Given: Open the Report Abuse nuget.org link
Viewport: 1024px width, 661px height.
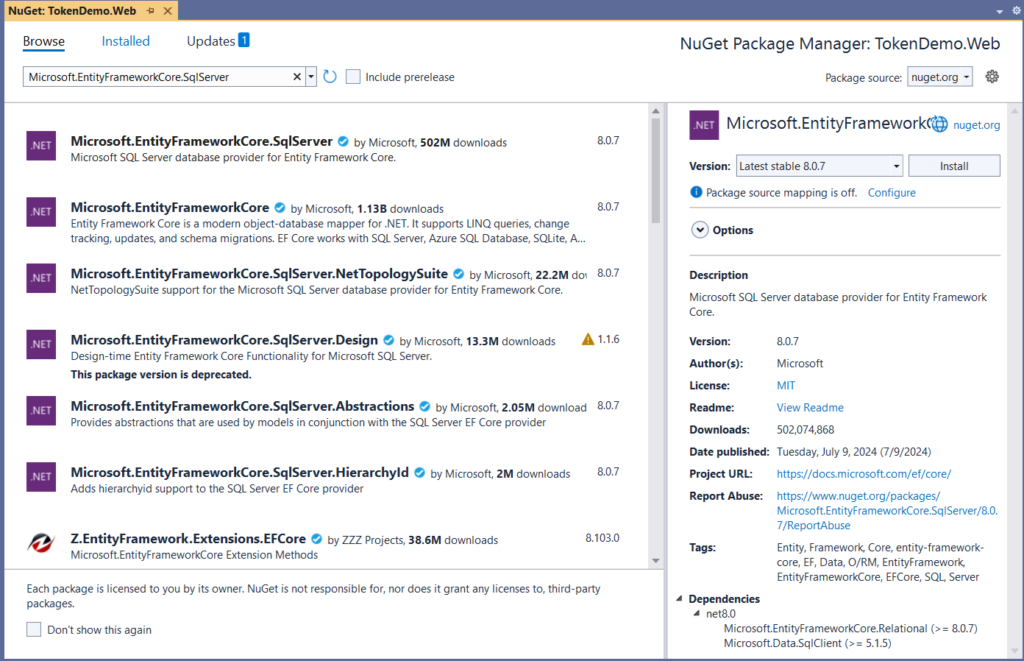Looking at the screenshot, I should [x=887, y=511].
